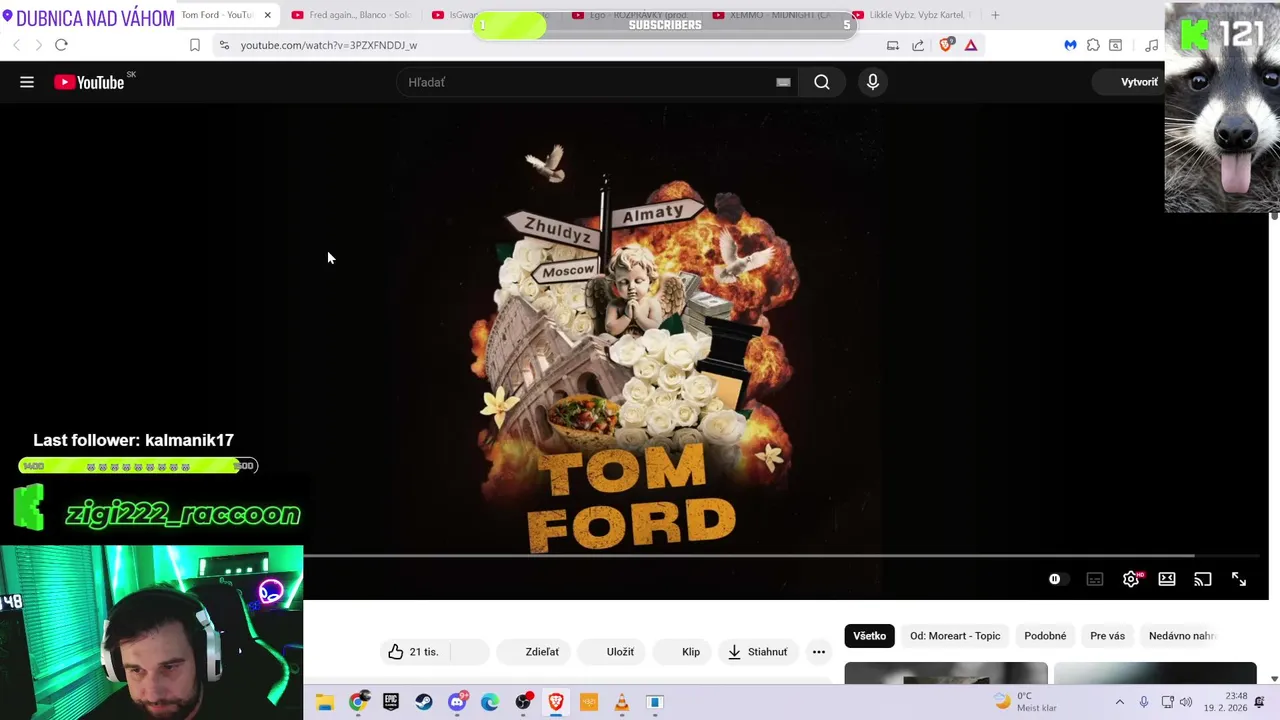Open the YouTube hamburger guide menu
Screen dimensions: 1280x720
pos(27,82)
